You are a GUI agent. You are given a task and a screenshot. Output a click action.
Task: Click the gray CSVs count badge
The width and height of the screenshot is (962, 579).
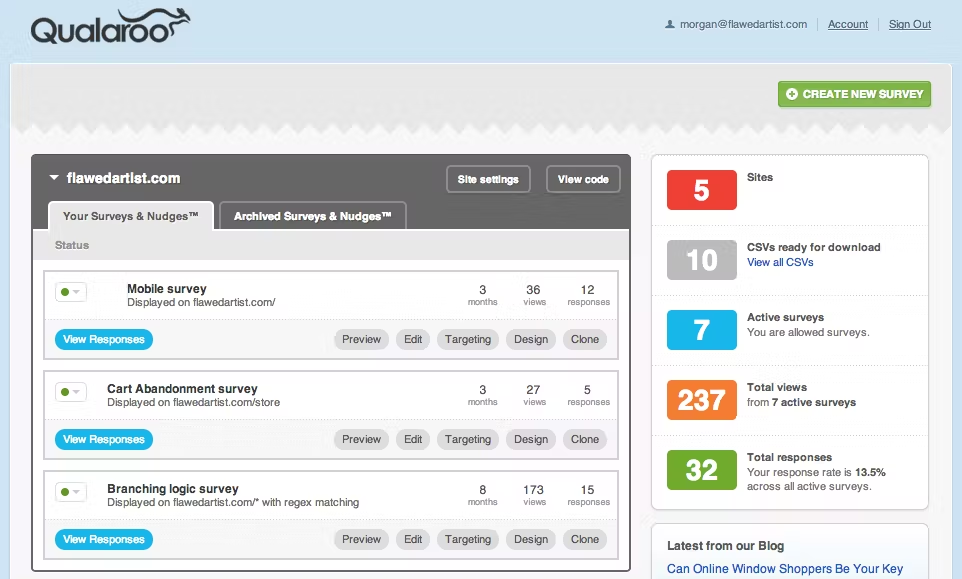coord(701,260)
